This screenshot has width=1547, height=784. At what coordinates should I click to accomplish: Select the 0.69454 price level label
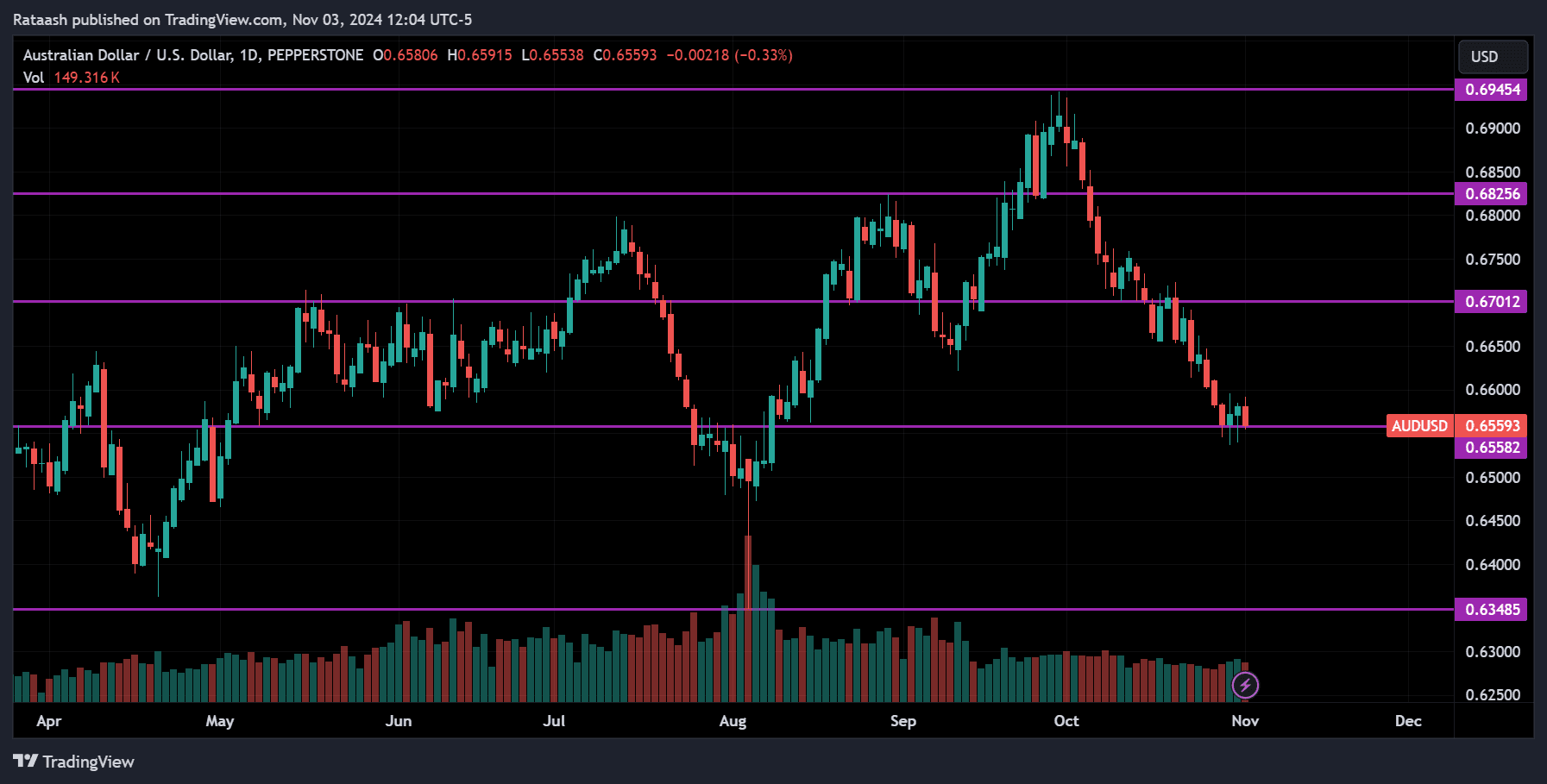(x=1491, y=90)
